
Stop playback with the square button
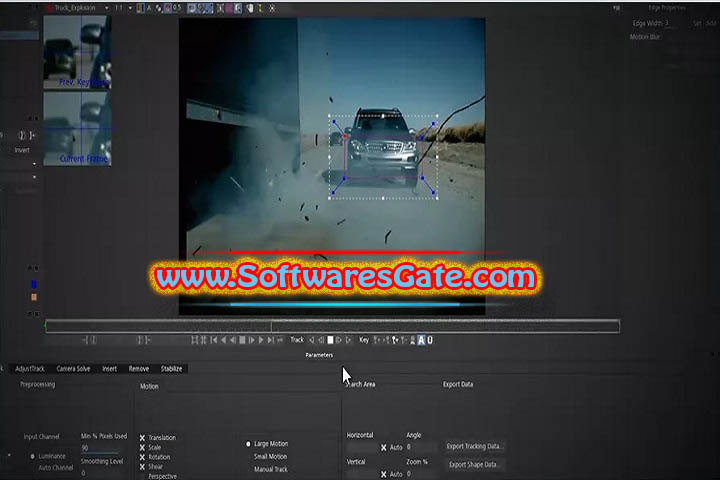[242, 340]
